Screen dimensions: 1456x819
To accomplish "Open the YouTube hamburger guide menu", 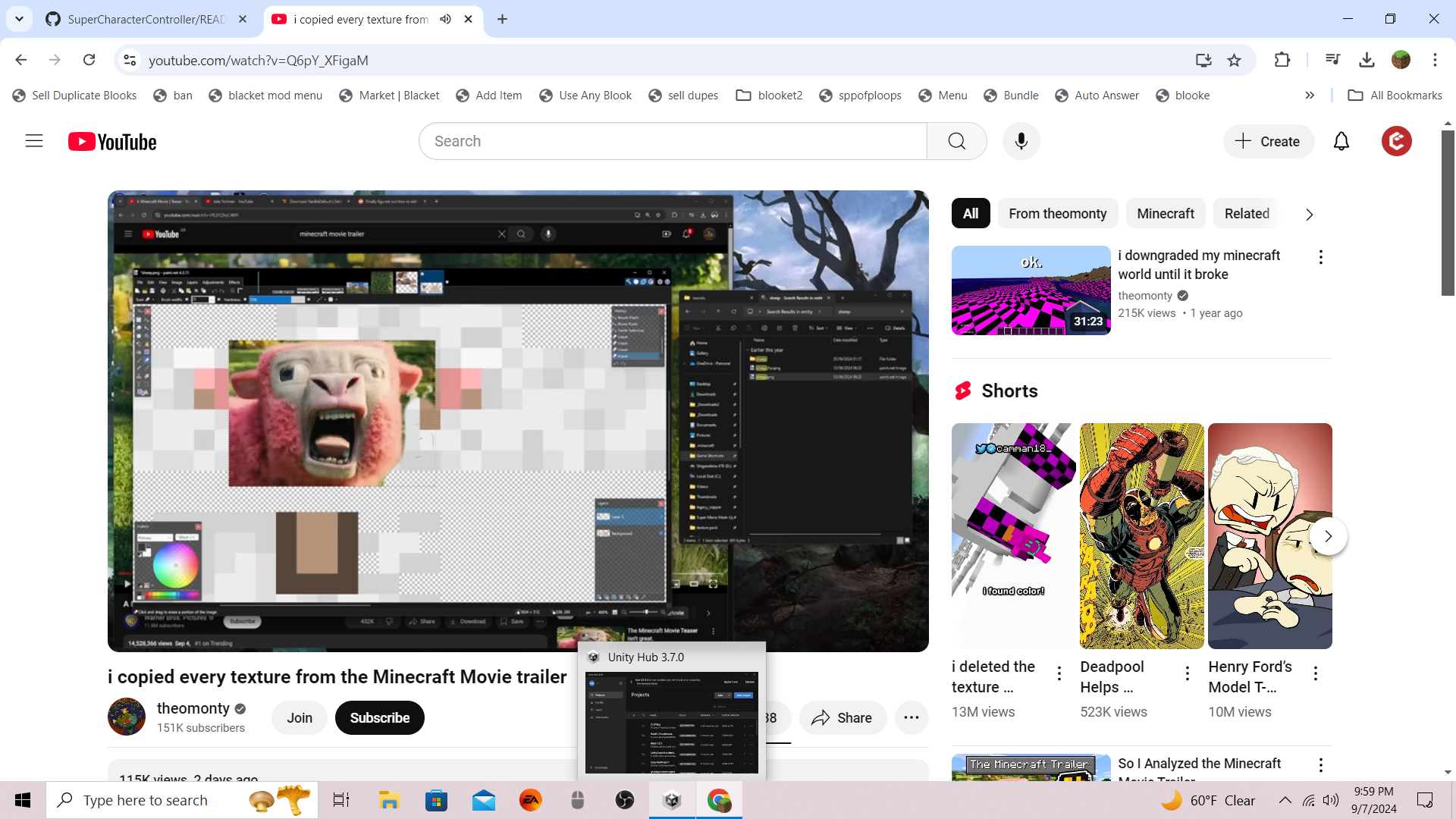I will pos(34,141).
